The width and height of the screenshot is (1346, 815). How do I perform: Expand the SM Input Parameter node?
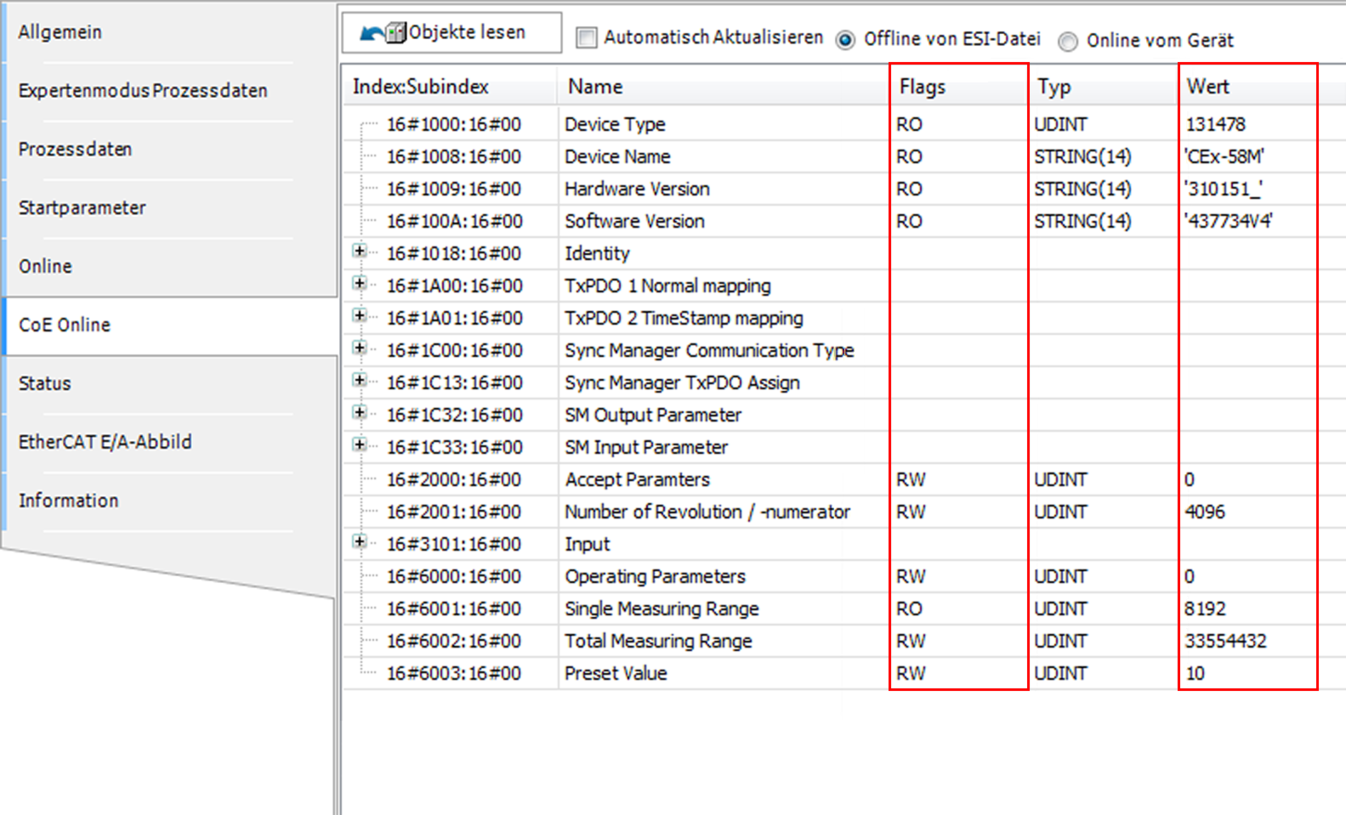click(x=360, y=445)
